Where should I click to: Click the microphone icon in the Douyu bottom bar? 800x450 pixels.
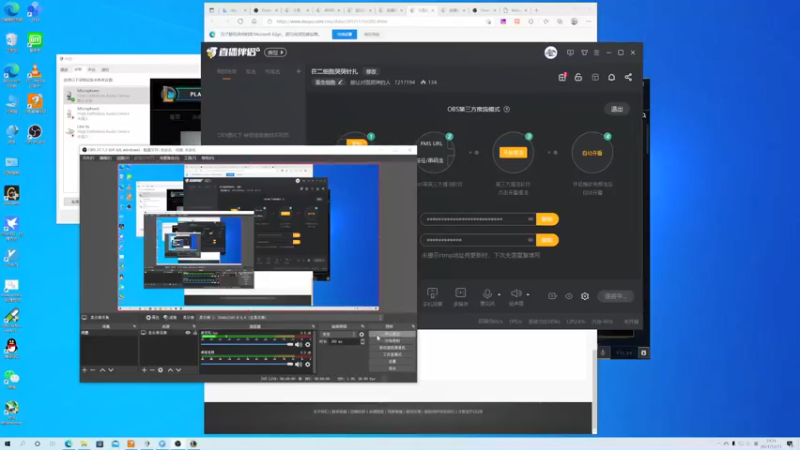(487, 294)
